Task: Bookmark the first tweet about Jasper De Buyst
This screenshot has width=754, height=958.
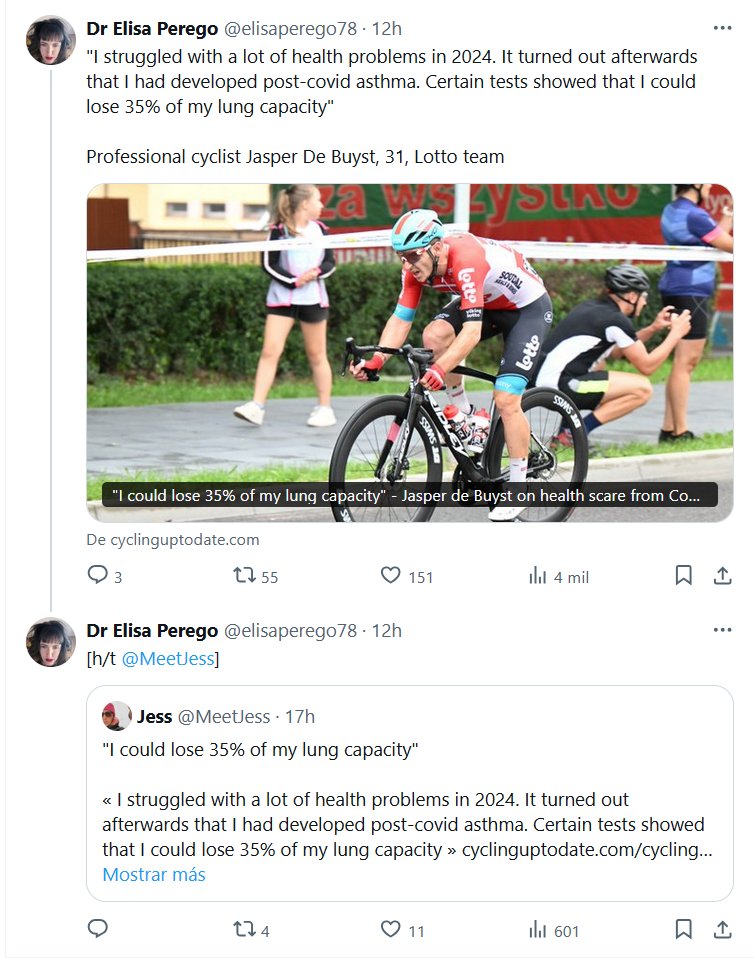Action: tap(683, 575)
